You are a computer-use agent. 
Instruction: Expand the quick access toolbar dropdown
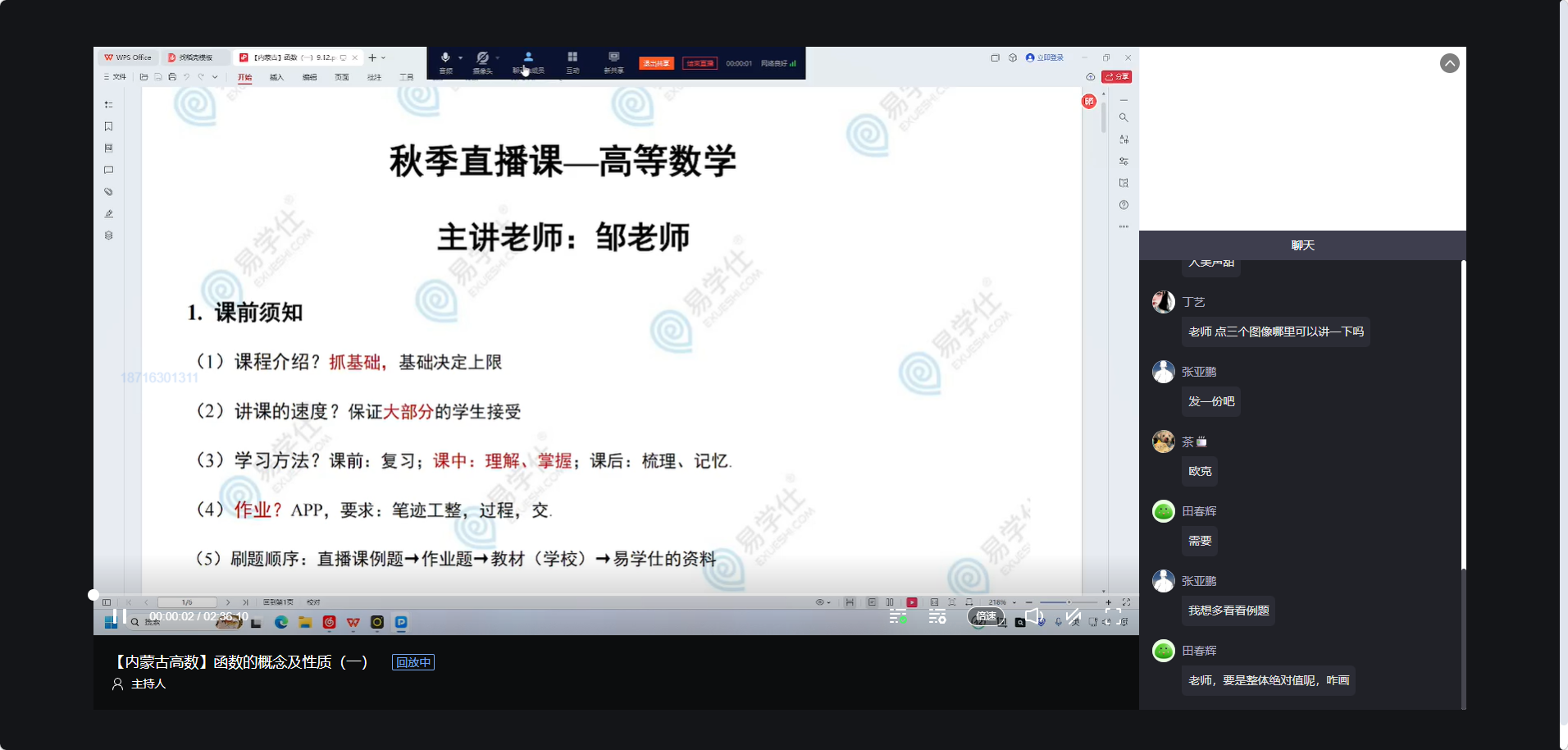click(x=215, y=77)
